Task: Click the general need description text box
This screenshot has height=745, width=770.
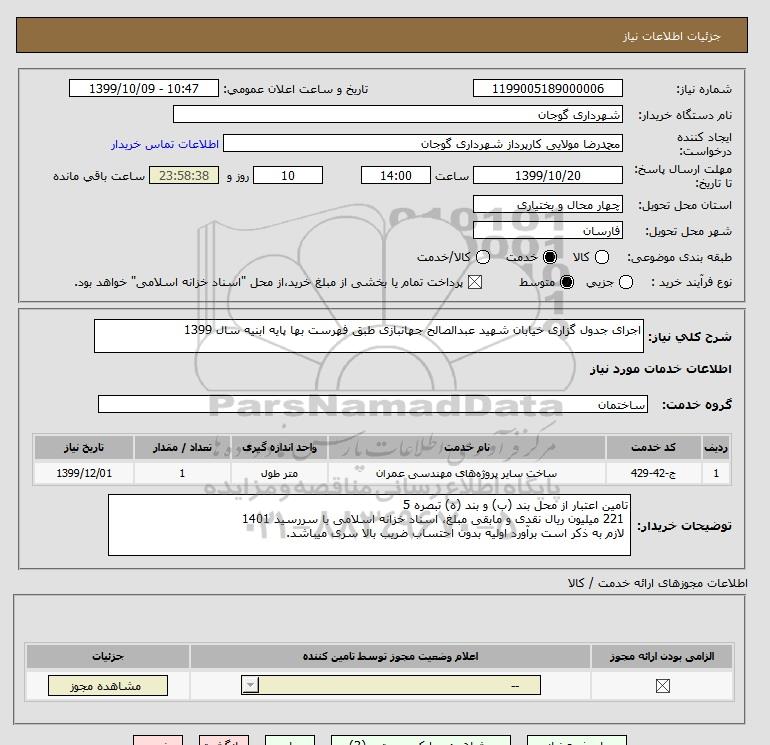Action: 369,336
